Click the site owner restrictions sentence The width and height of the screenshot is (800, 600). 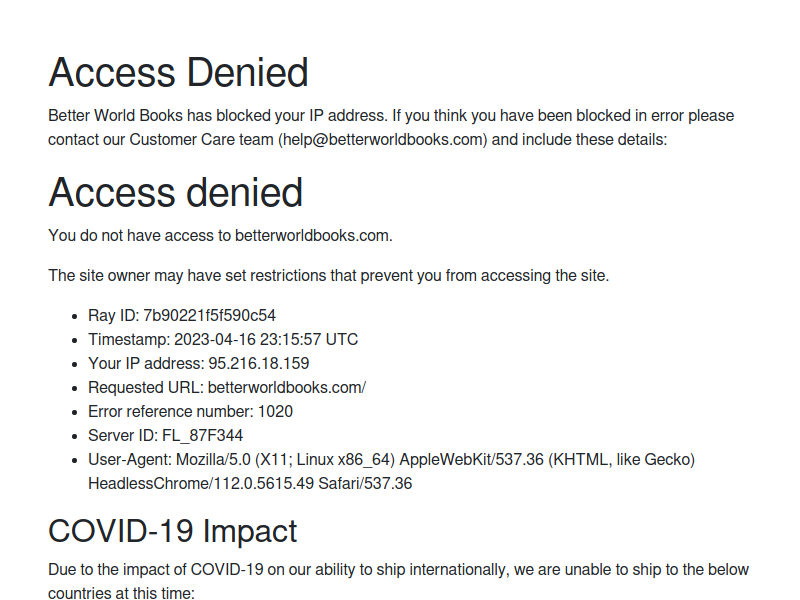click(x=329, y=276)
